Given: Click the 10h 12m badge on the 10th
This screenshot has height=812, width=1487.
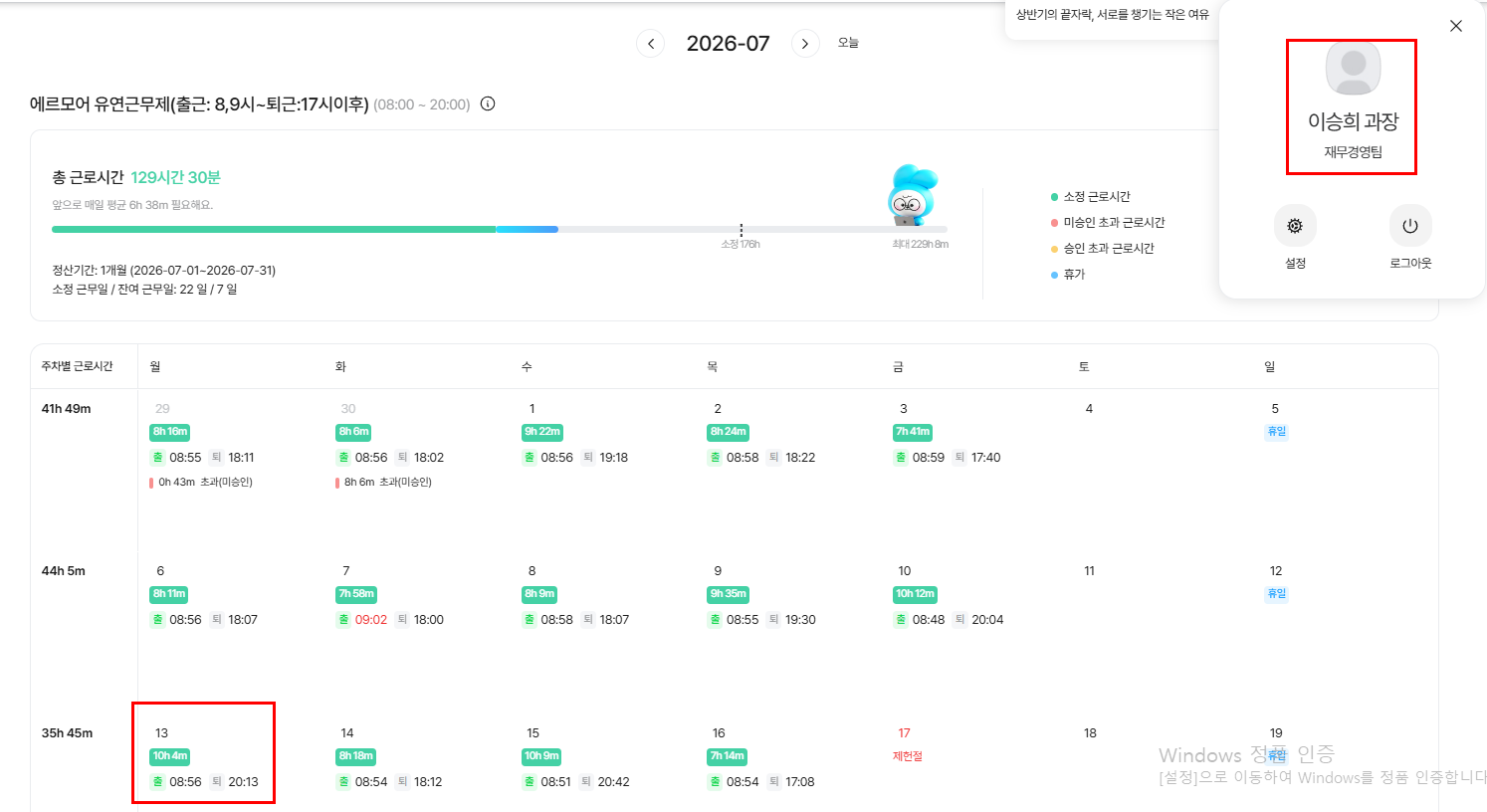Looking at the screenshot, I should click(x=915, y=594).
